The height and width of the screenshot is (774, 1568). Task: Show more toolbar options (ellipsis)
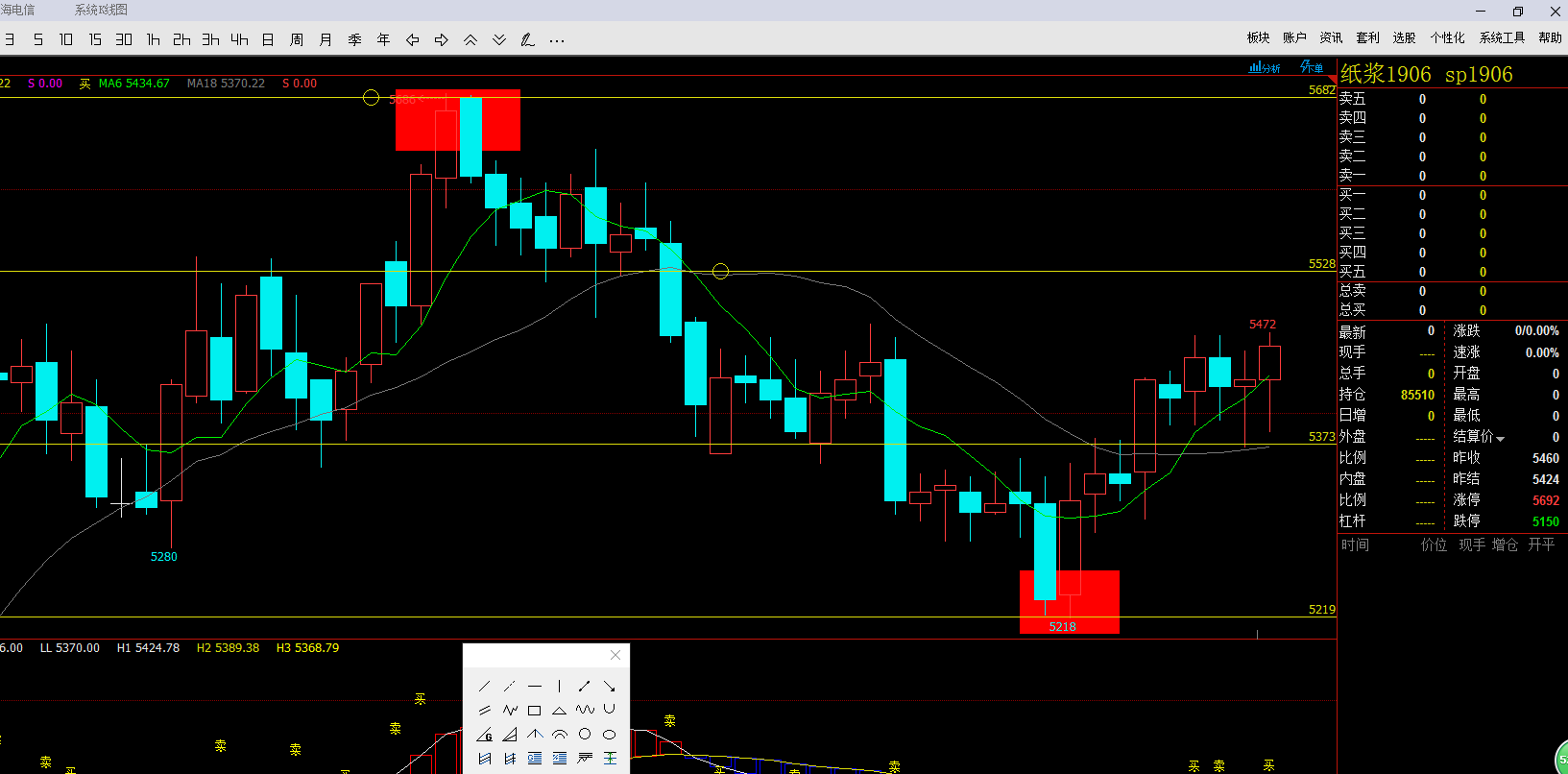click(x=557, y=40)
